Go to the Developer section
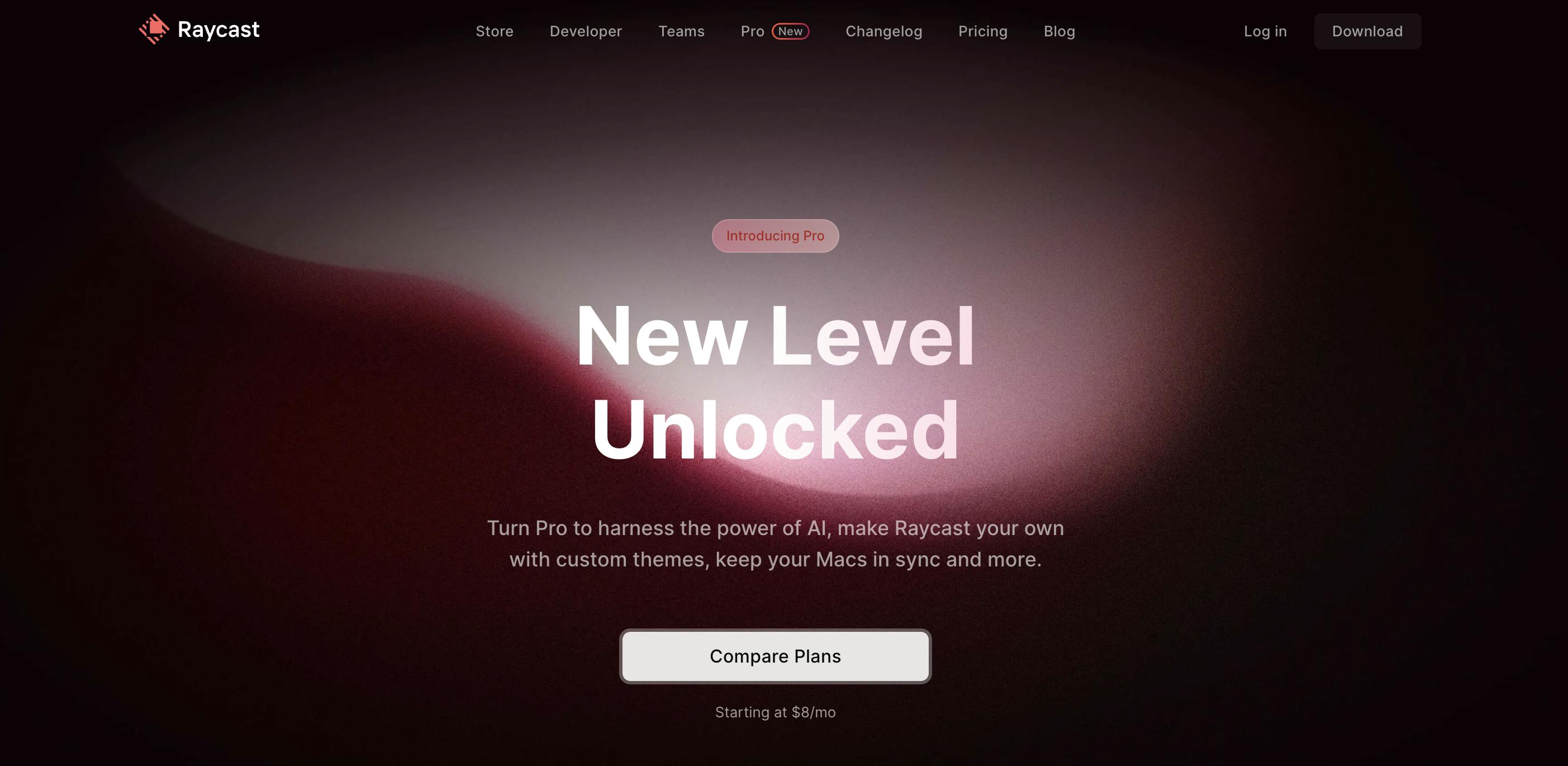The width and height of the screenshot is (1568, 766). click(x=586, y=31)
